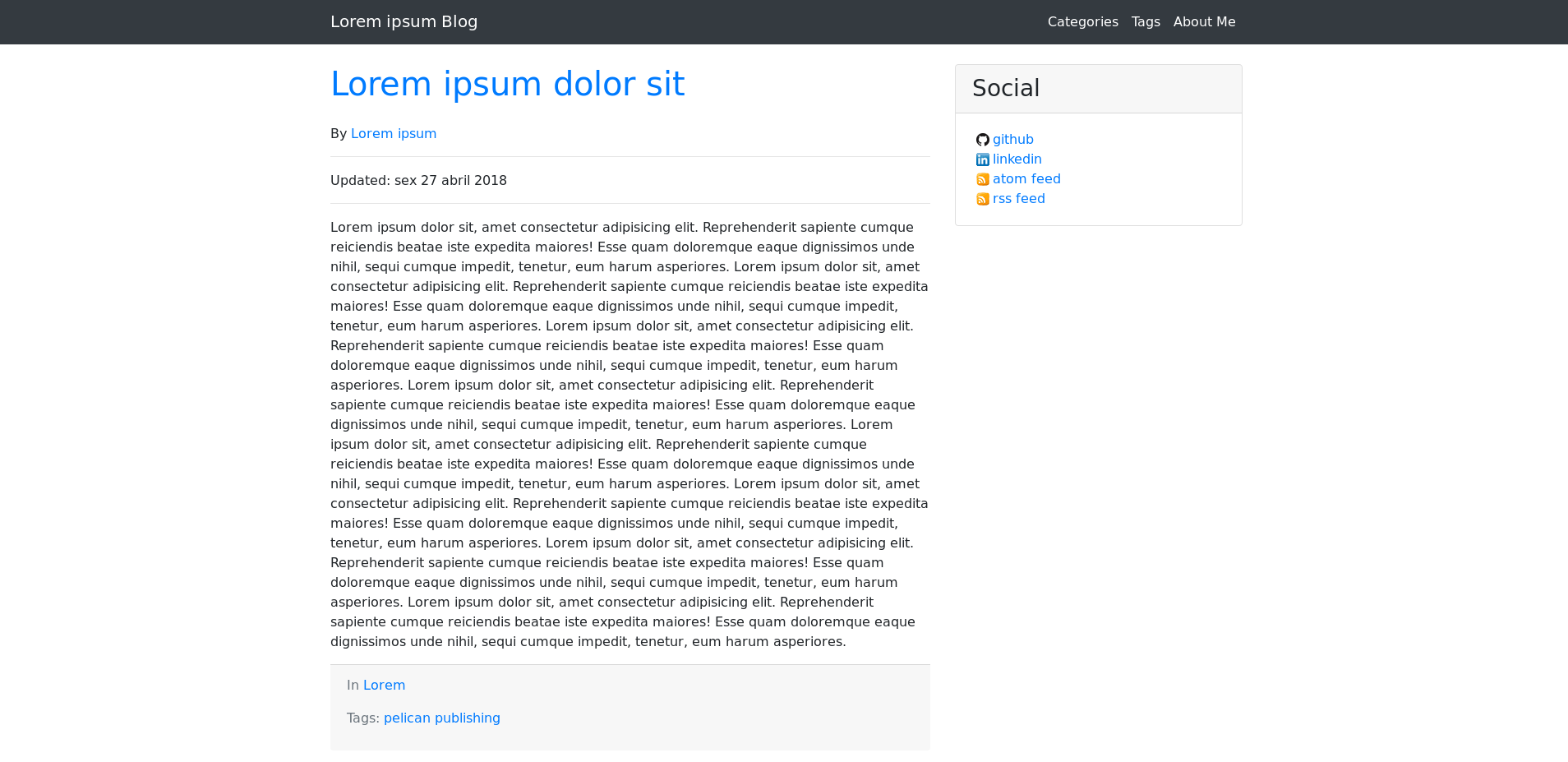Open the Lorem category link
Screen dimensions: 1568x762
384,686
